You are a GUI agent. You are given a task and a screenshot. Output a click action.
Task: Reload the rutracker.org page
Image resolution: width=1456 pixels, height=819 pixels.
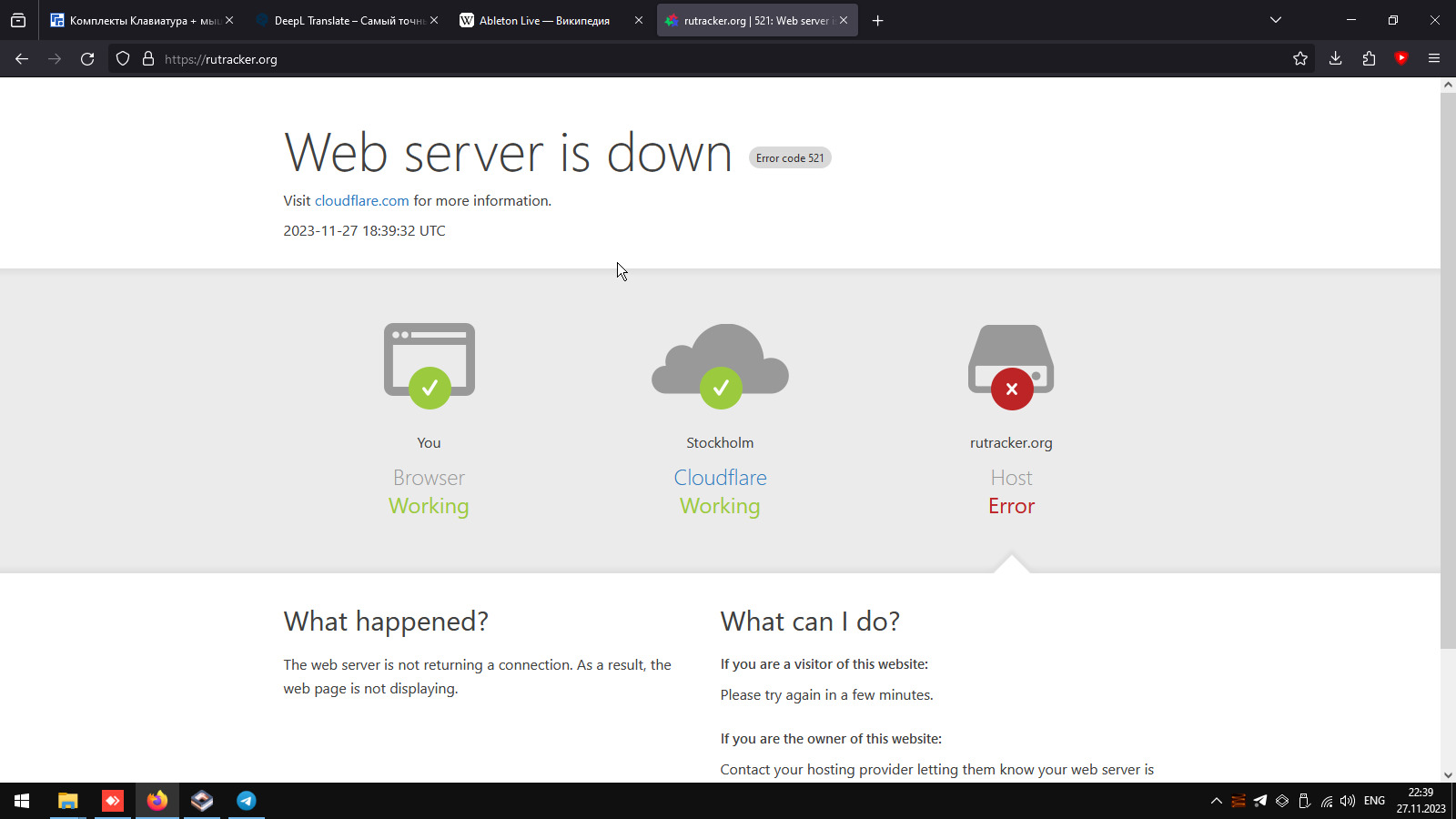coord(87,59)
